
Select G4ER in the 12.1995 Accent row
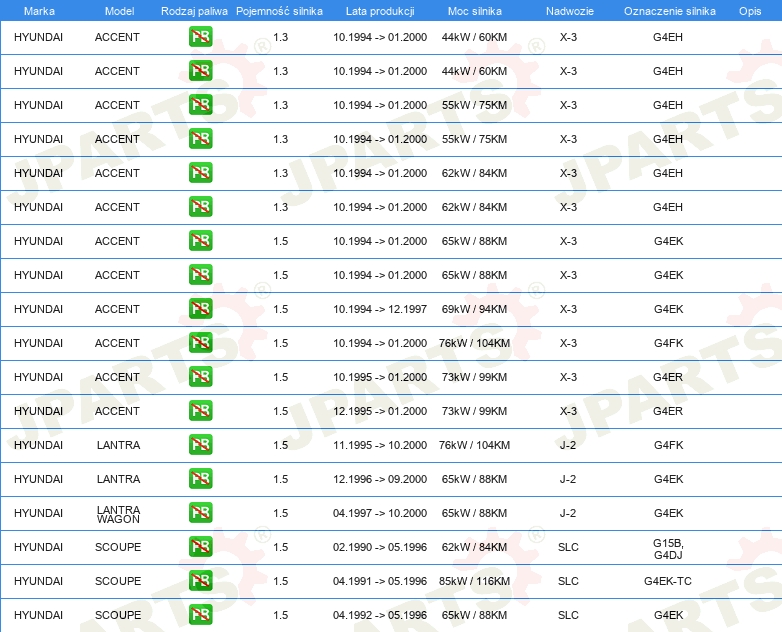[x=668, y=411]
